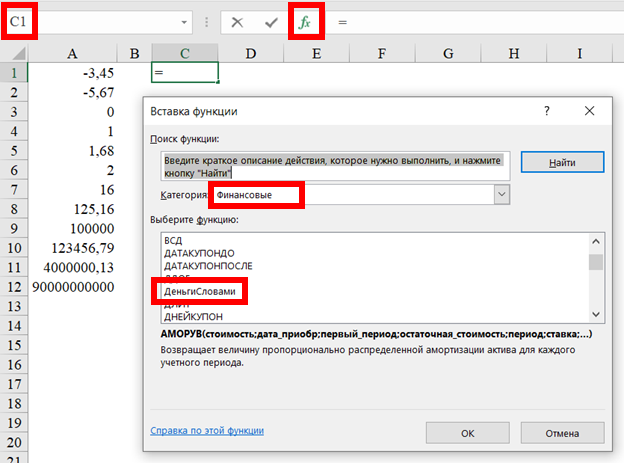Viewport: 624px width, 463px height.
Task: Select row 5 header
Action: tap(14, 150)
